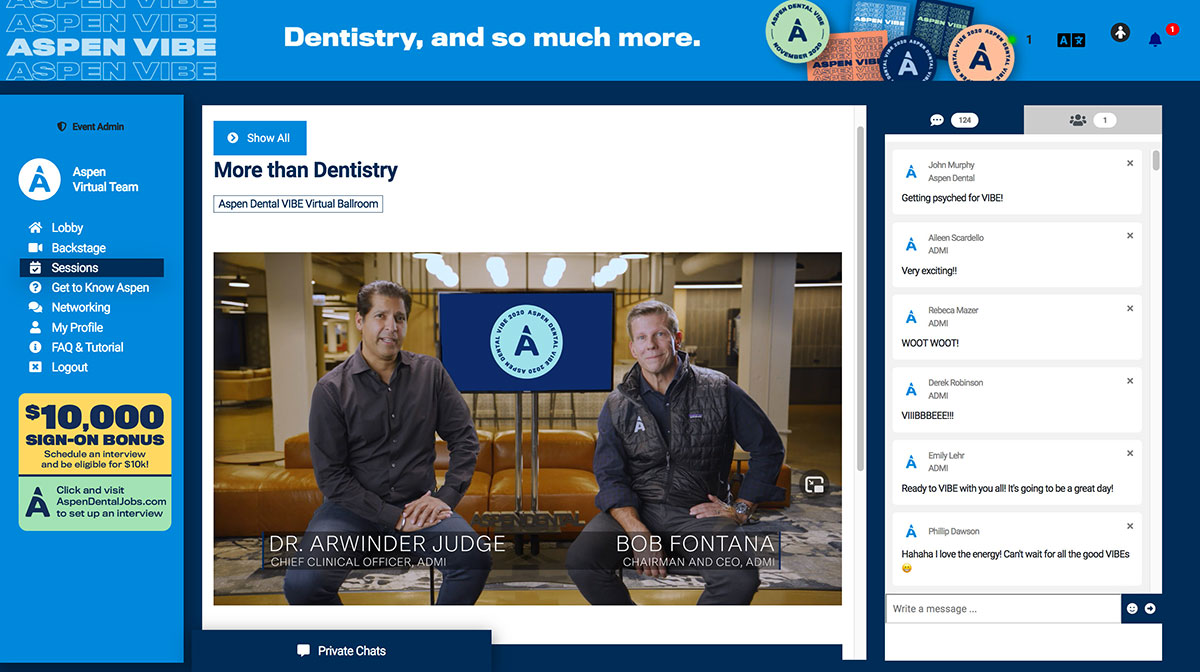The height and width of the screenshot is (672, 1200).
Task: Open the accessibility options icon
Action: tap(1120, 33)
